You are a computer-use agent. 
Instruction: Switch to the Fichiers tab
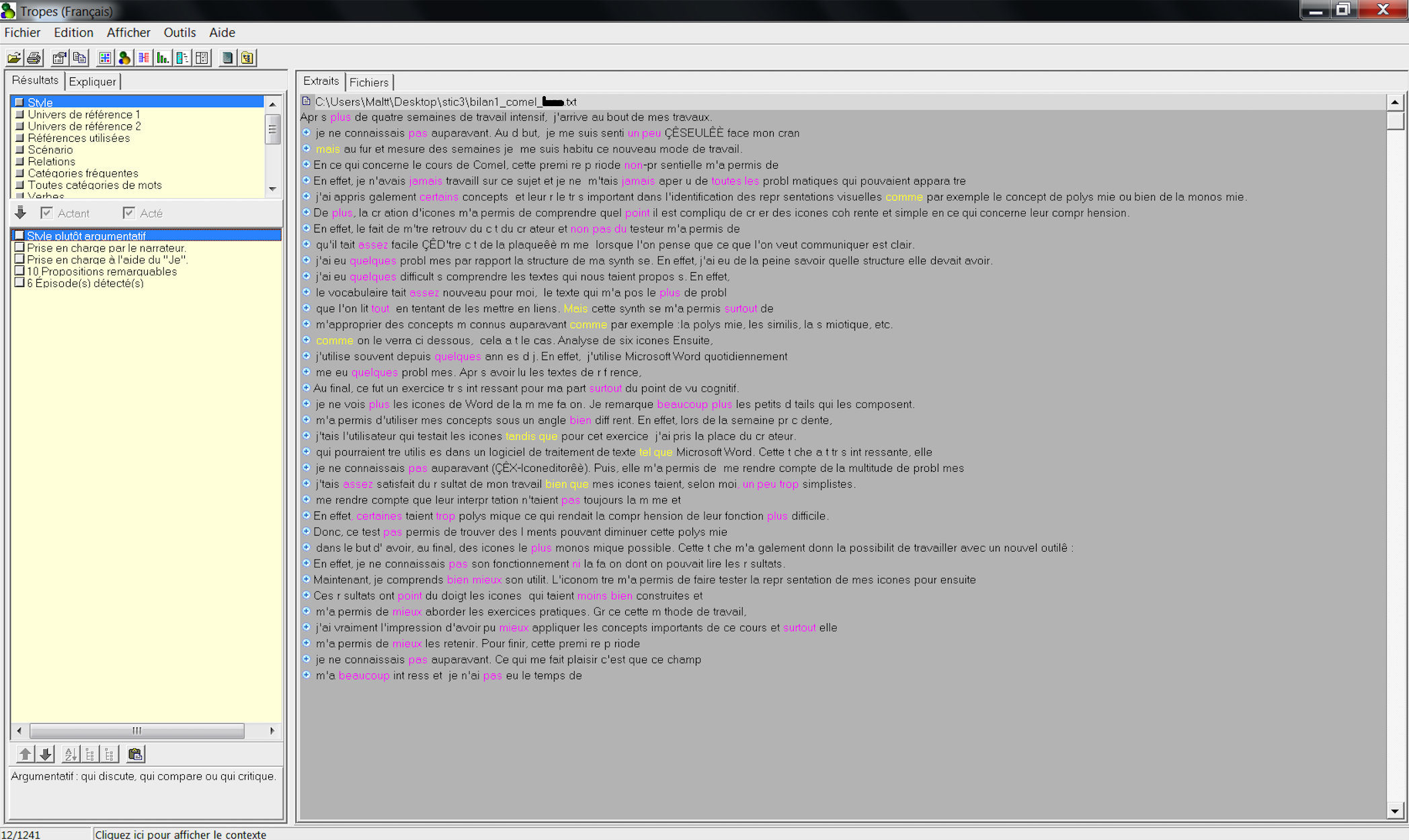click(368, 82)
